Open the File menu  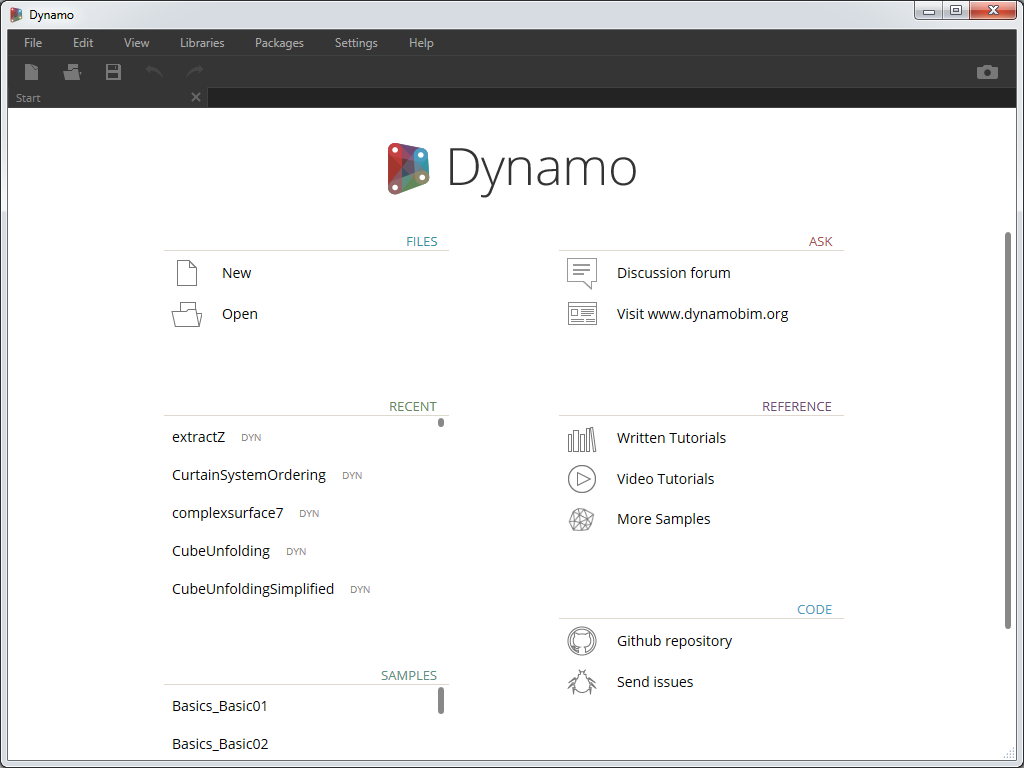pos(33,42)
